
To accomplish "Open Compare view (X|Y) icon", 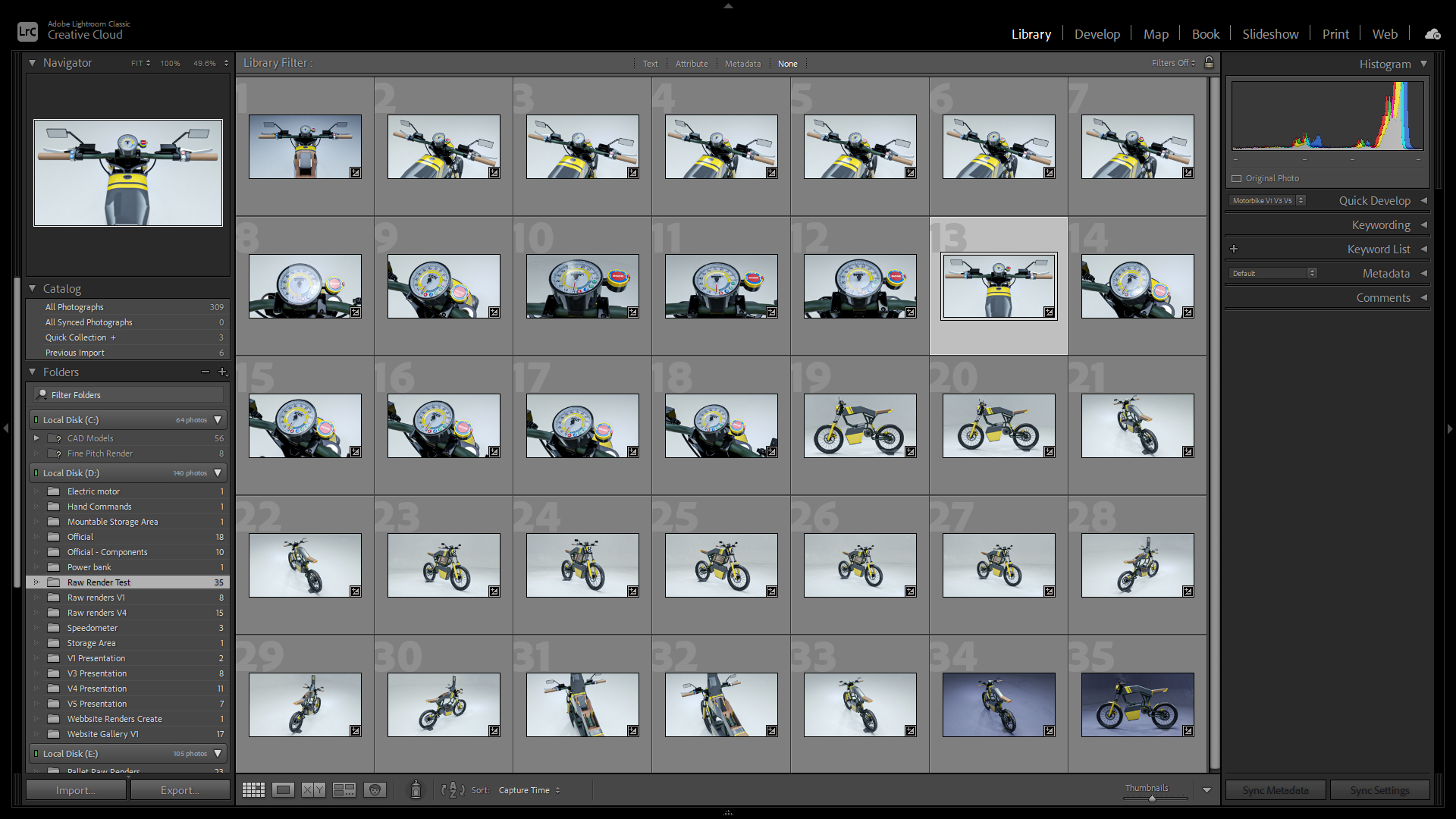I will point(313,790).
